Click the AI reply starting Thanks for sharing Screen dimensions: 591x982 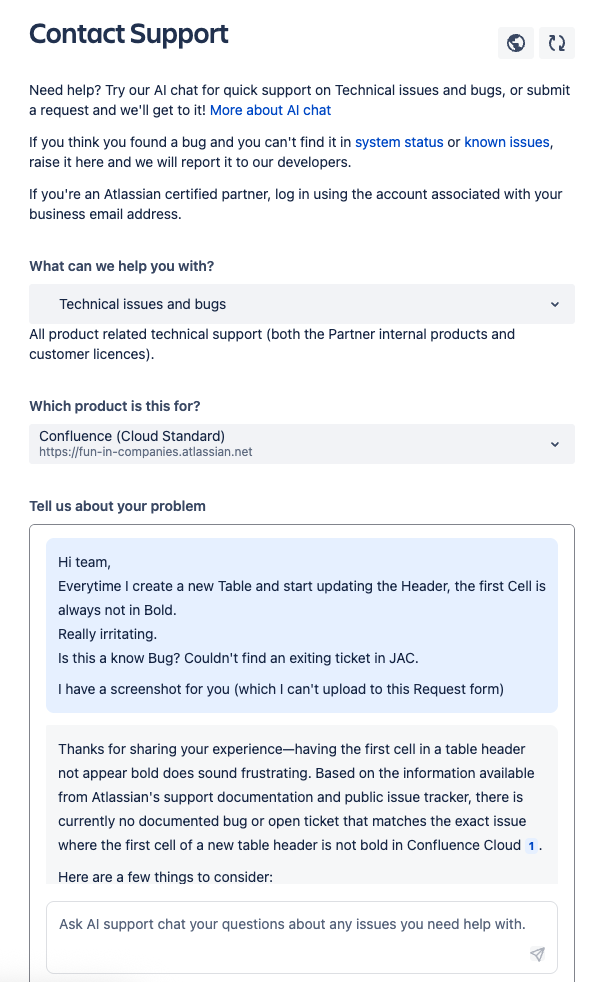pos(302,805)
